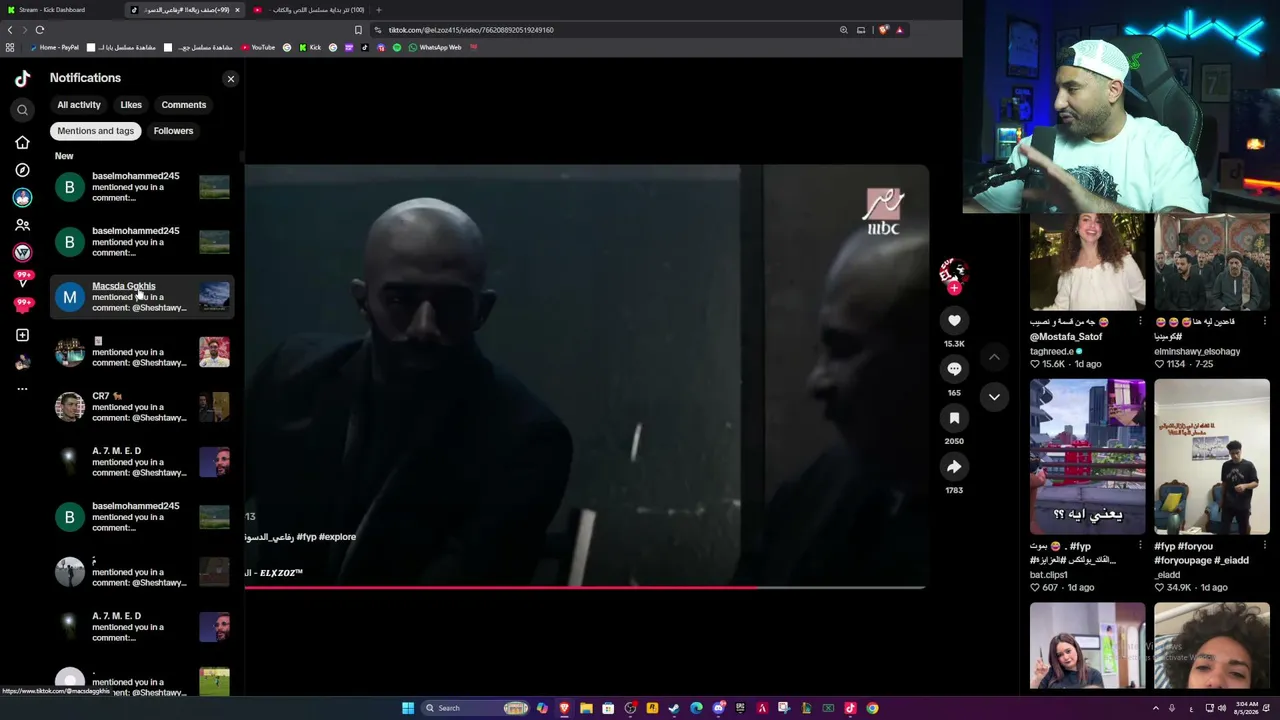Open the YouTube bookmark

[257, 47]
